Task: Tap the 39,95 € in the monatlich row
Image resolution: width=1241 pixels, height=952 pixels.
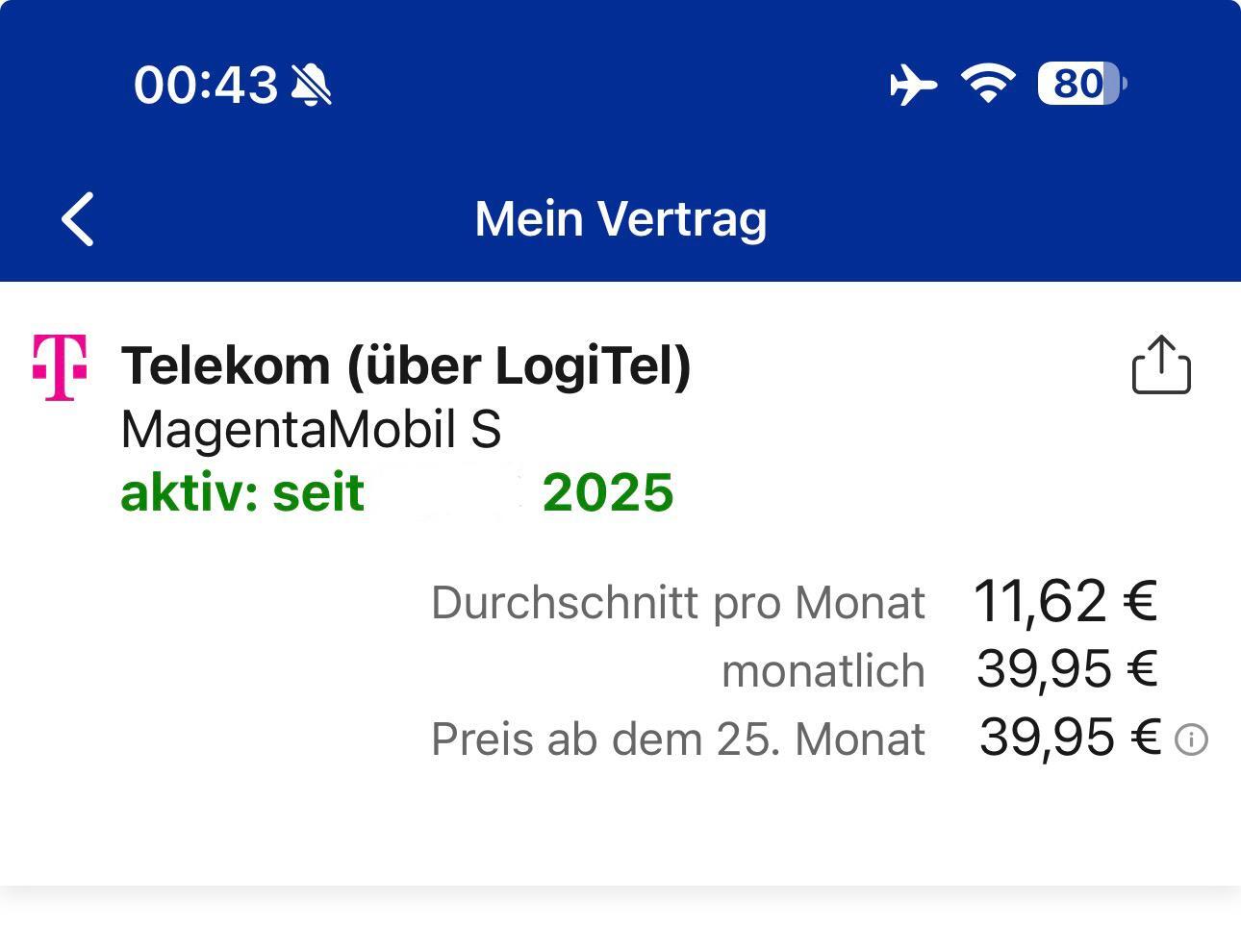Action: coord(1066,669)
